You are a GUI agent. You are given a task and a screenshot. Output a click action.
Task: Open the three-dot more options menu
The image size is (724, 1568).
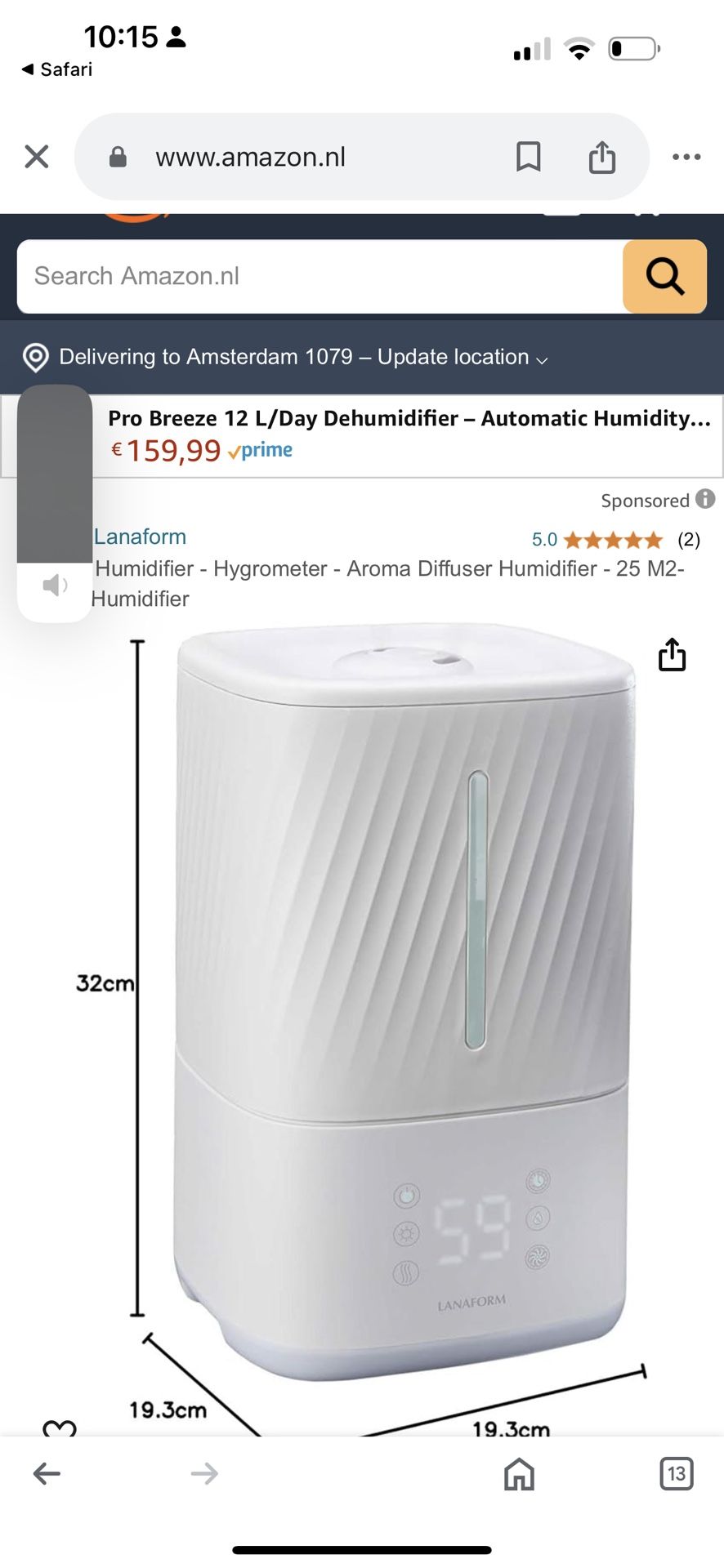pos(686,157)
